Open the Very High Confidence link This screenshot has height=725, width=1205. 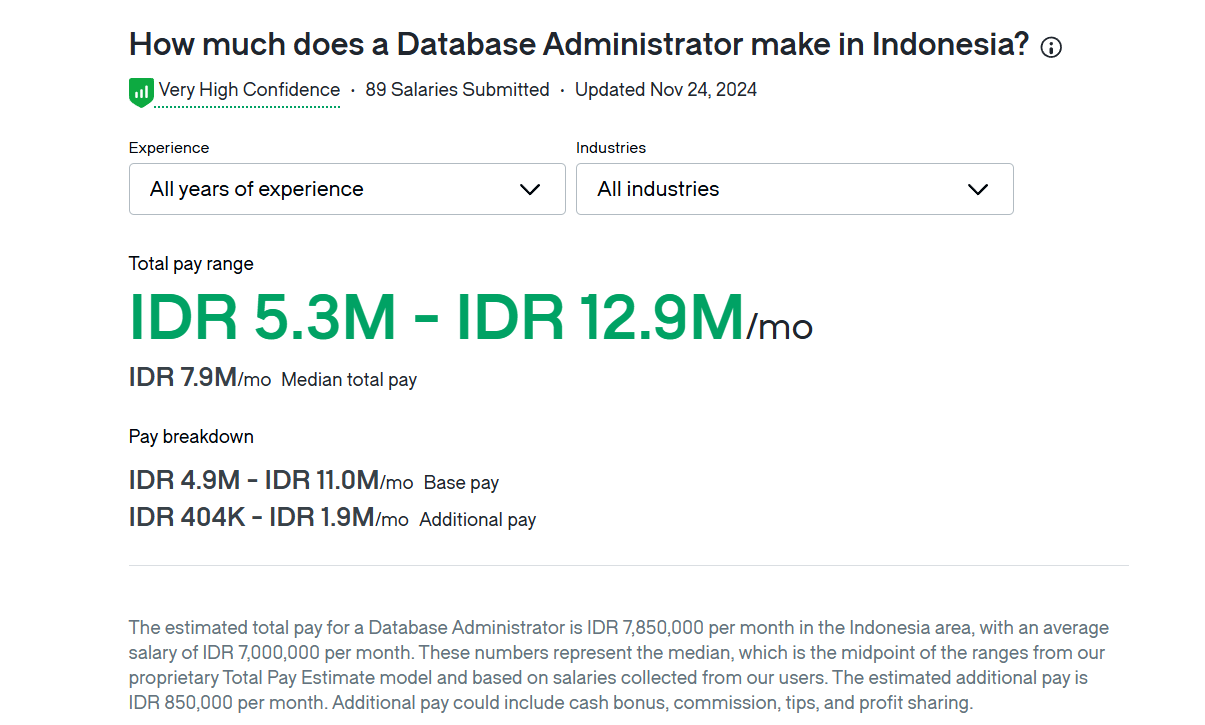click(249, 90)
